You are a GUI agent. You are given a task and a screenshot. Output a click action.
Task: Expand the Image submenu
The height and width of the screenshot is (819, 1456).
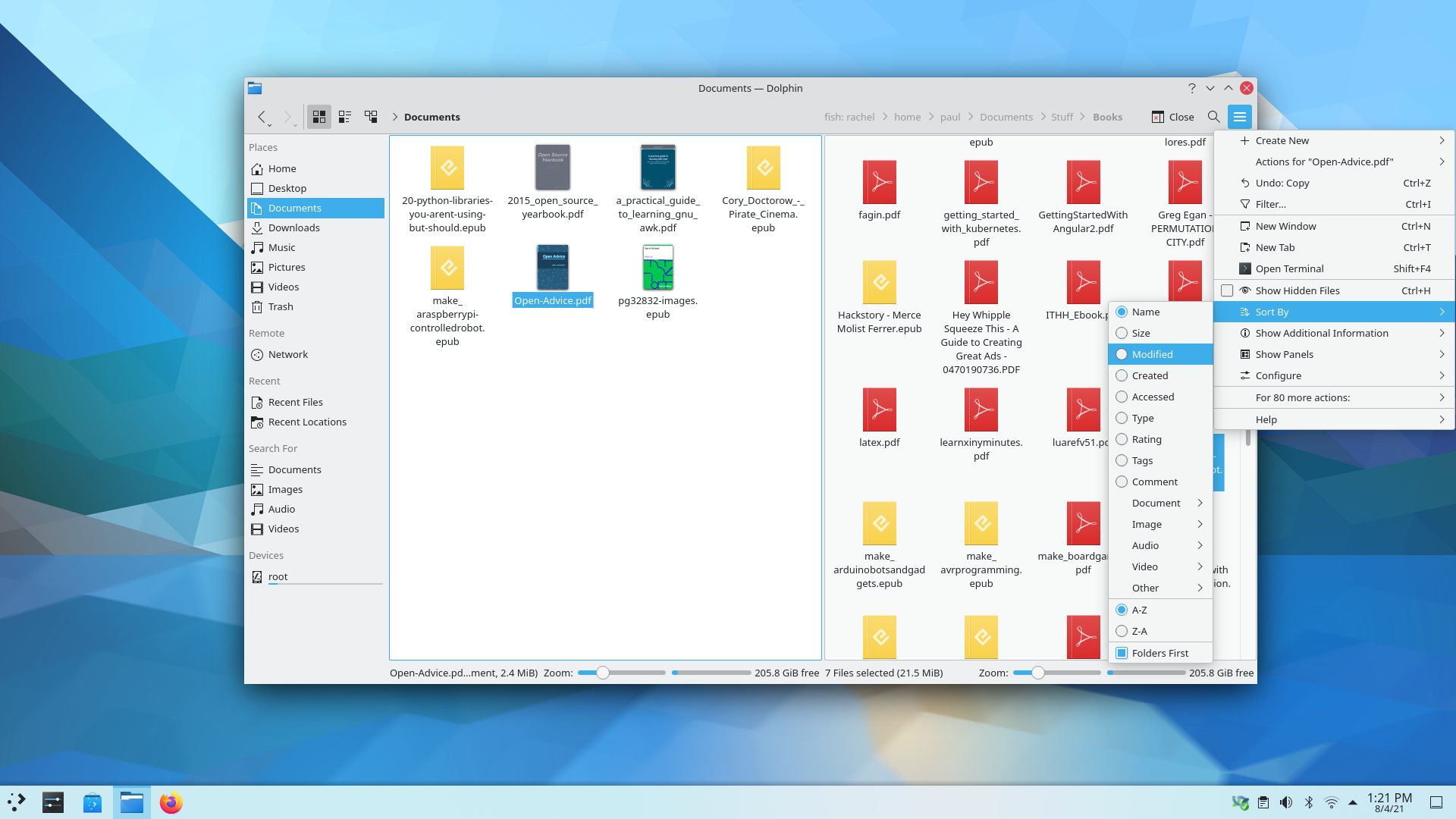point(1161,524)
